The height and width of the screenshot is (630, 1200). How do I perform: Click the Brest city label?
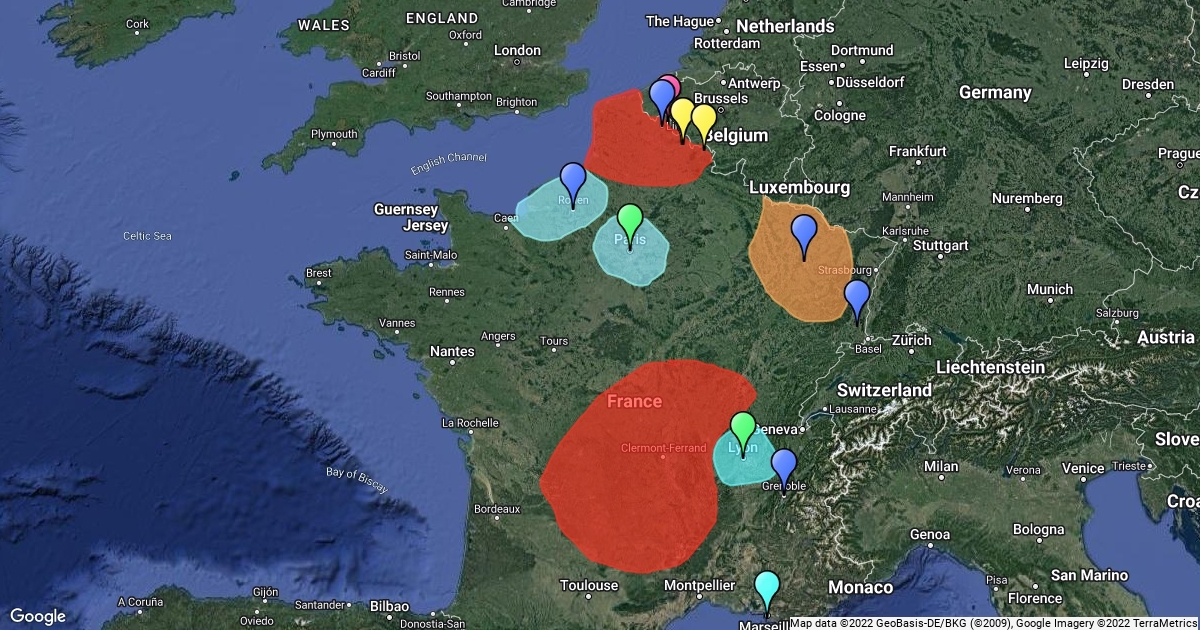coord(319,272)
